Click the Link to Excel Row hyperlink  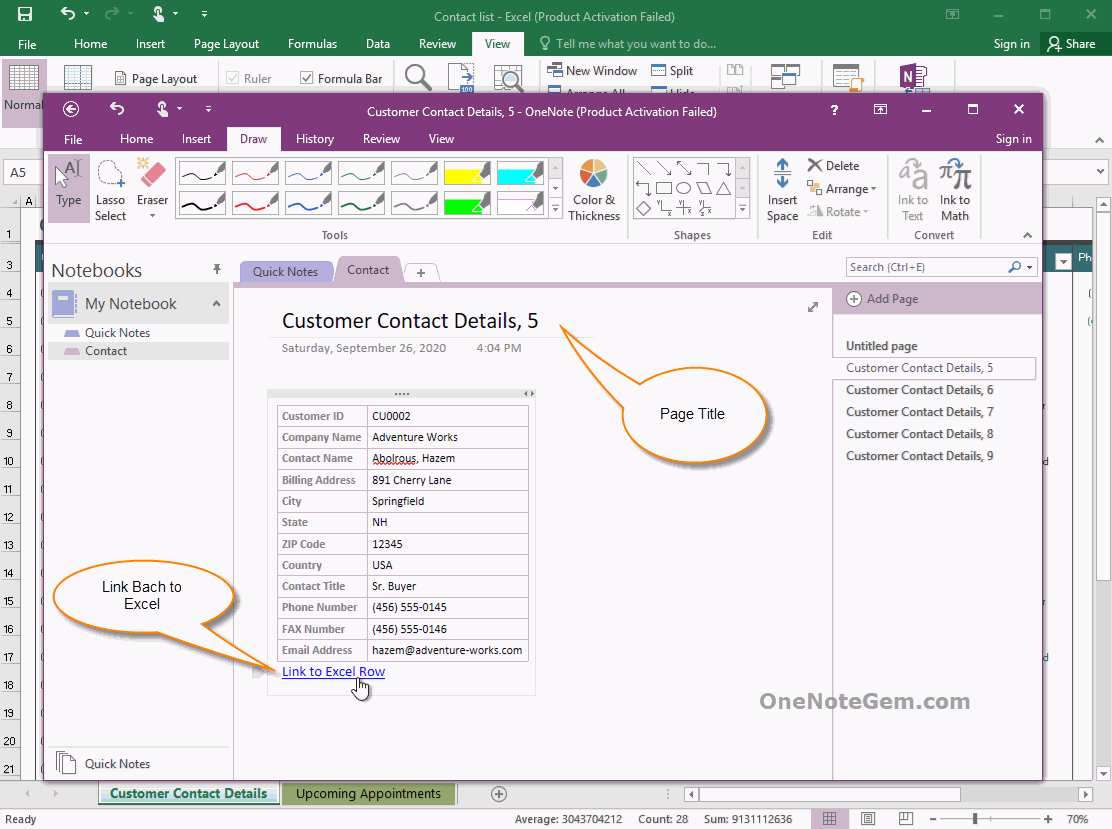pos(332,671)
